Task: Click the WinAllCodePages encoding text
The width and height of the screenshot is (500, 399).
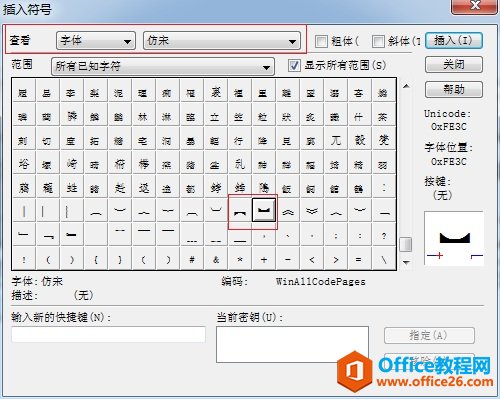Action: (x=321, y=282)
